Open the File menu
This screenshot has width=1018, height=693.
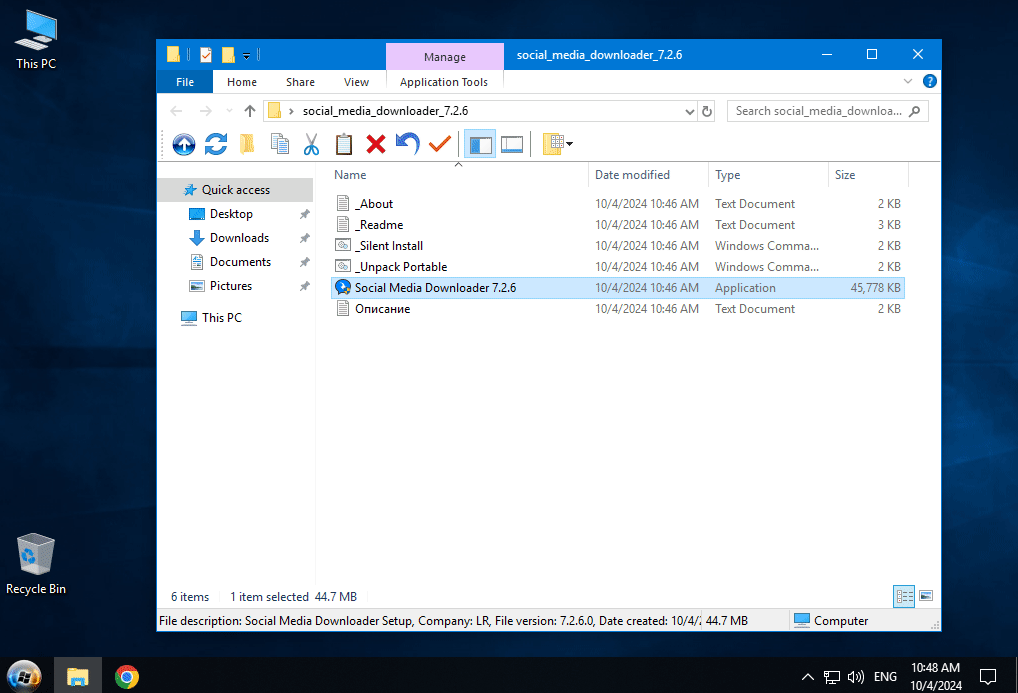pos(185,82)
